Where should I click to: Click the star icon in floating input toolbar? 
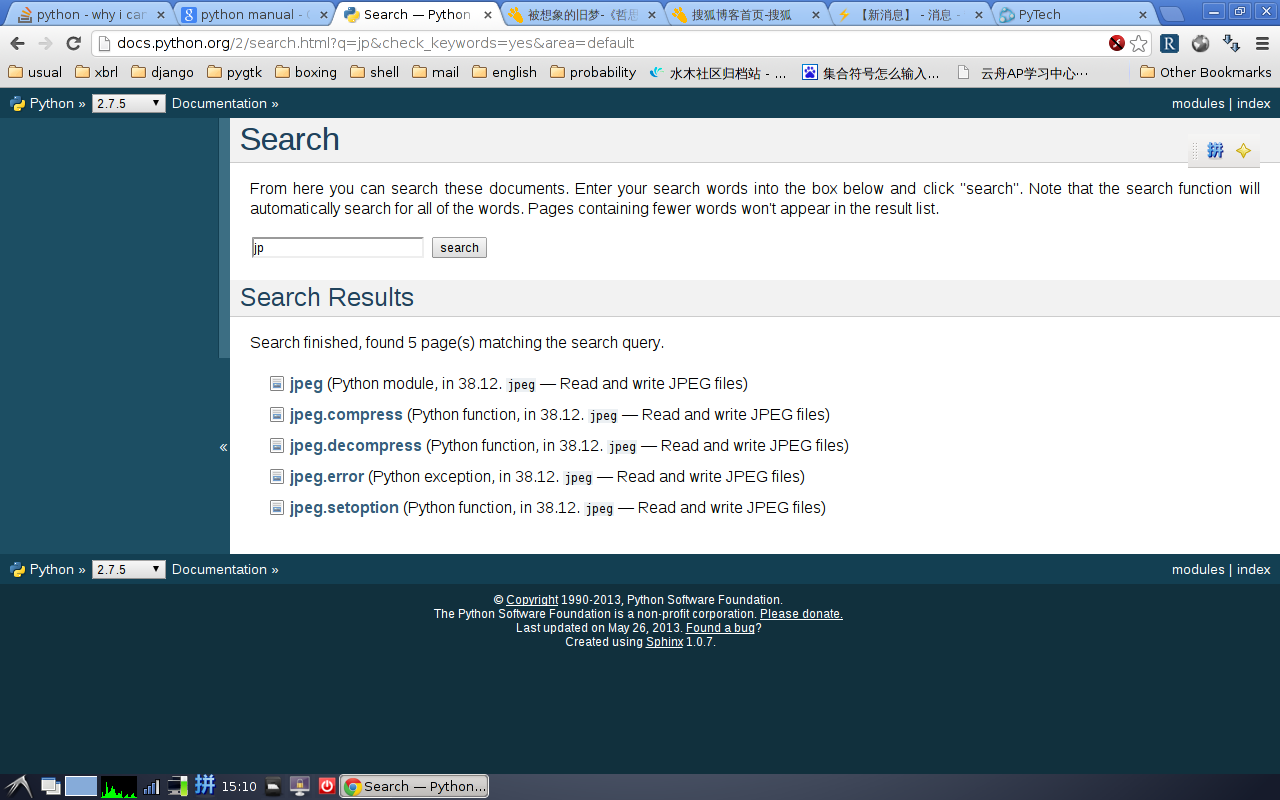(1243, 151)
